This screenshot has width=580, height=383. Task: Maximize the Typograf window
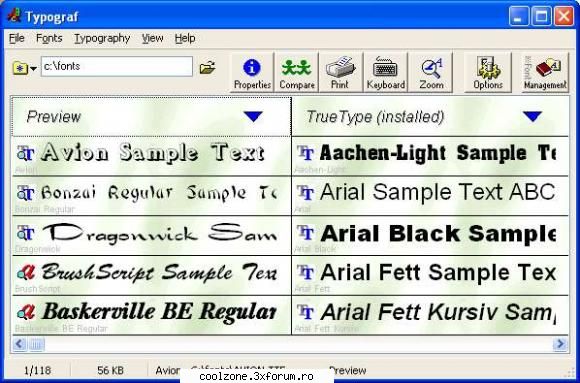[x=541, y=17]
